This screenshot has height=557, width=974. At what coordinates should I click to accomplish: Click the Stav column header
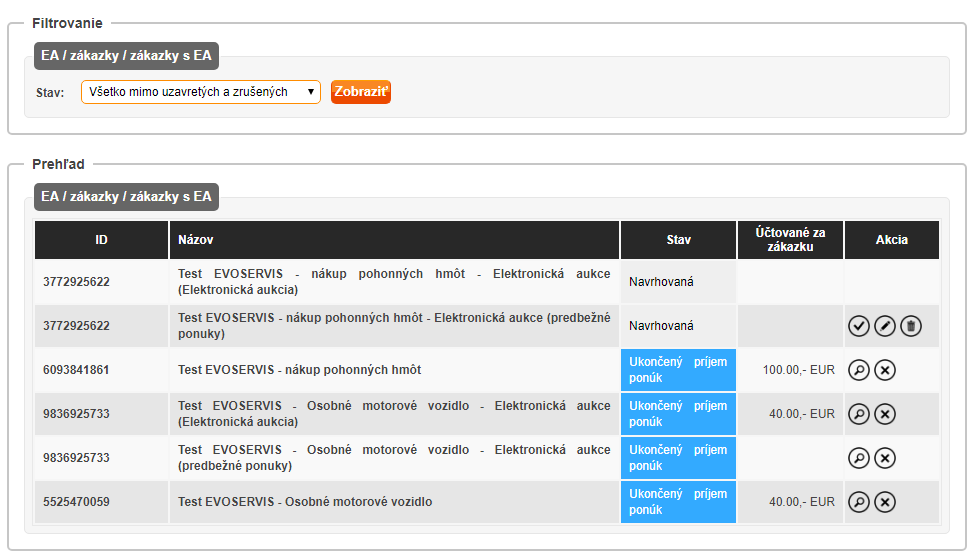coord(678,240)
